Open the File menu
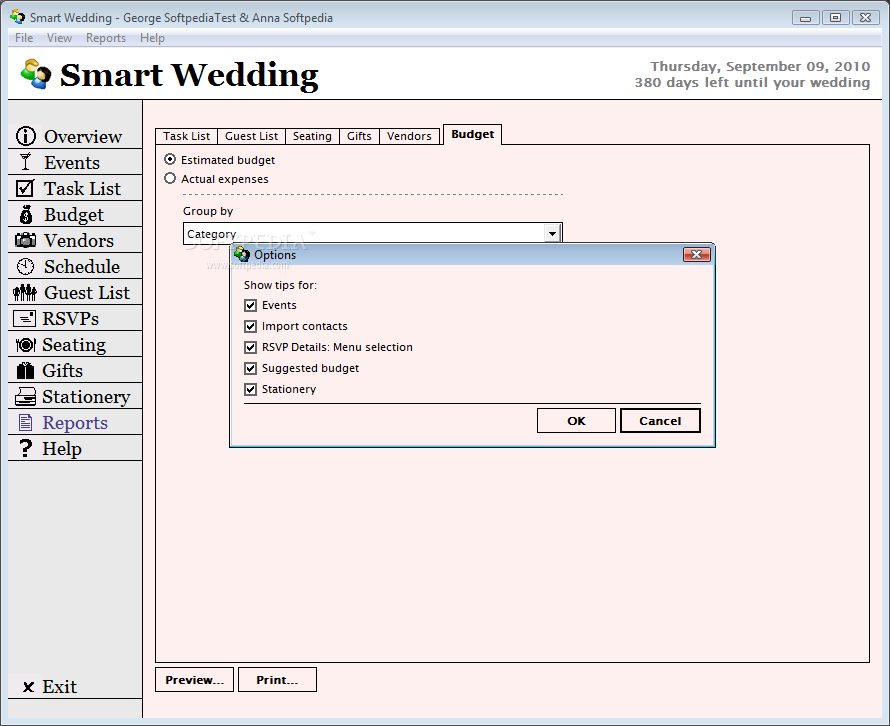 24,38
